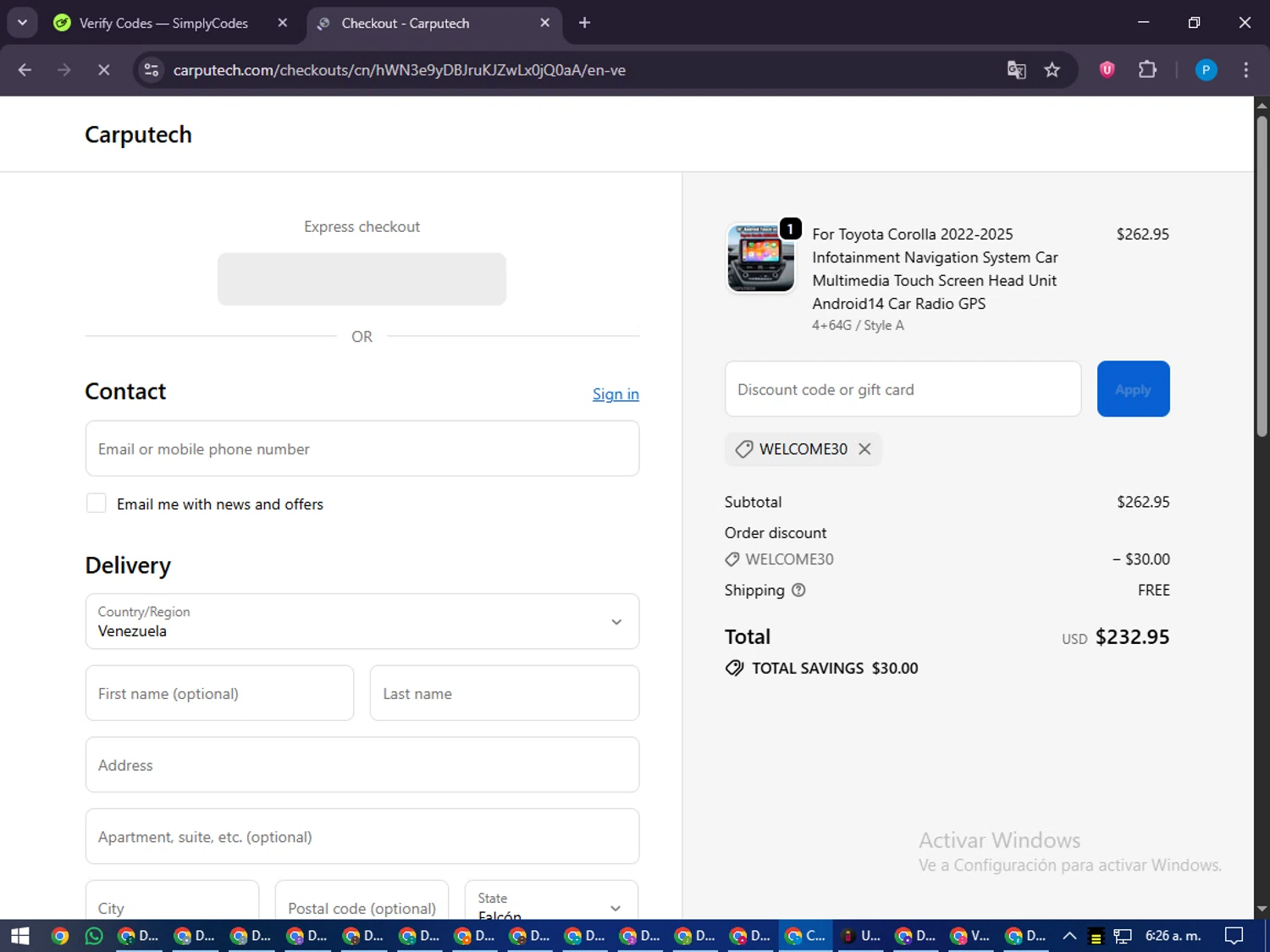Image resolution: width=1270 pixels, height=952 pixels.
Task: Open the site information icon in address bar
Action: click(x=152, y=70)
